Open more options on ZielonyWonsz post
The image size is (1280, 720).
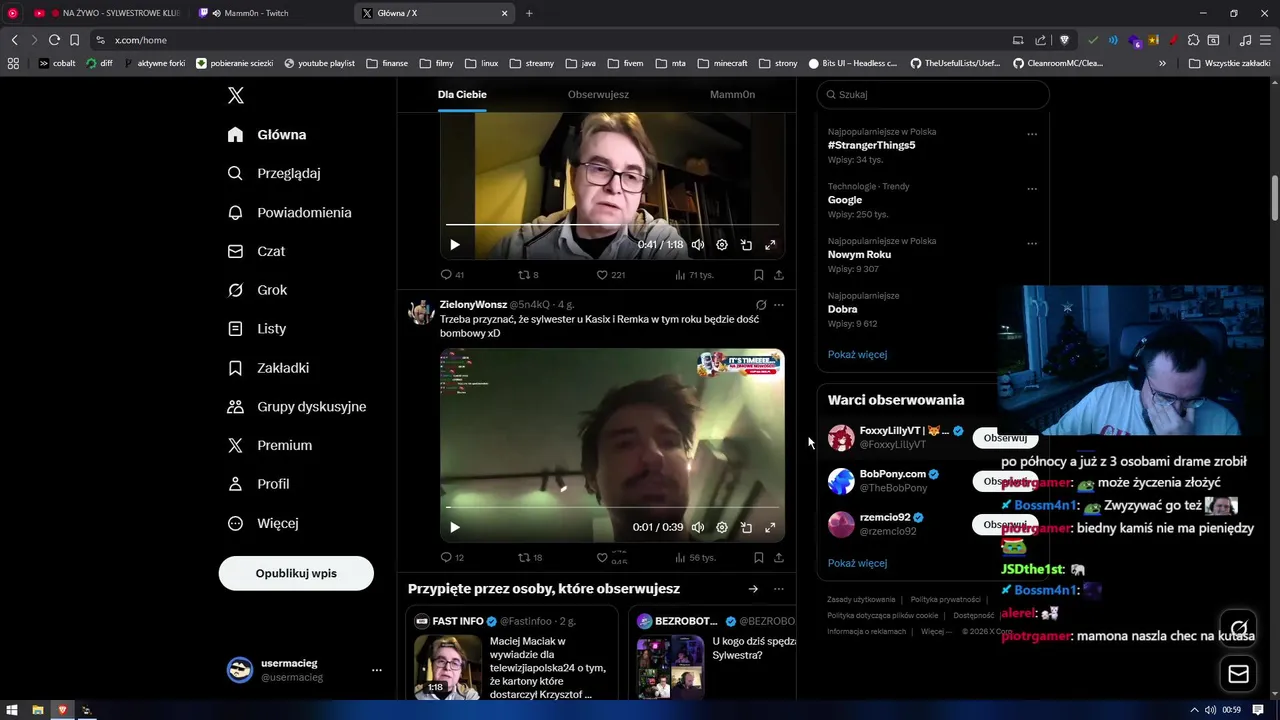(x=779, y=305)
